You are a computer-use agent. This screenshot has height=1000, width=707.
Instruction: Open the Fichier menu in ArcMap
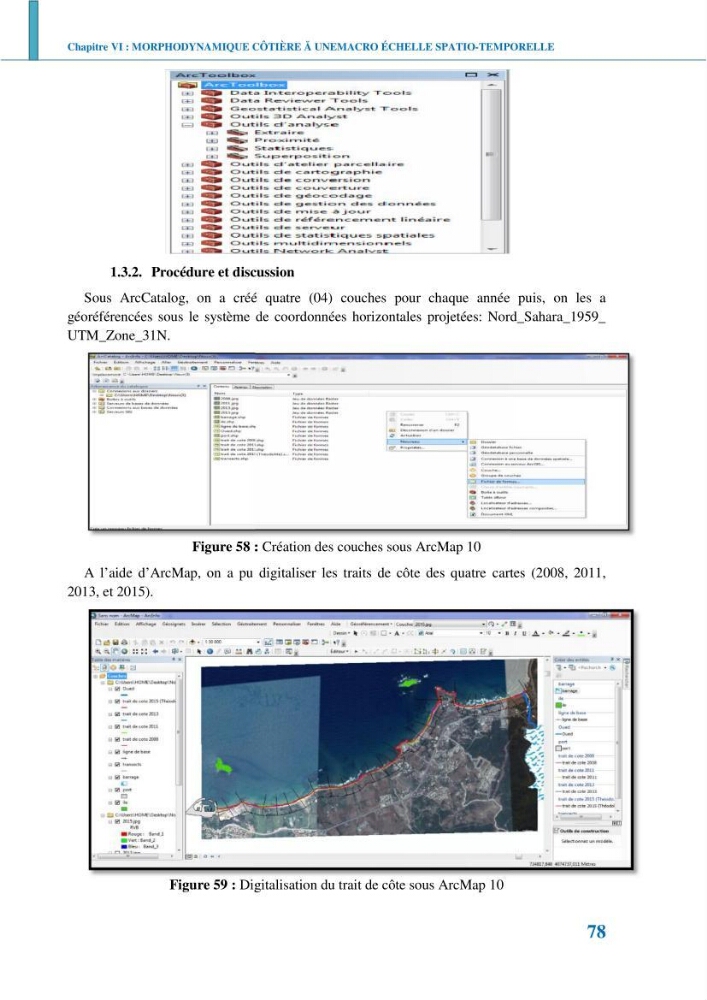[x=102, y=624]
